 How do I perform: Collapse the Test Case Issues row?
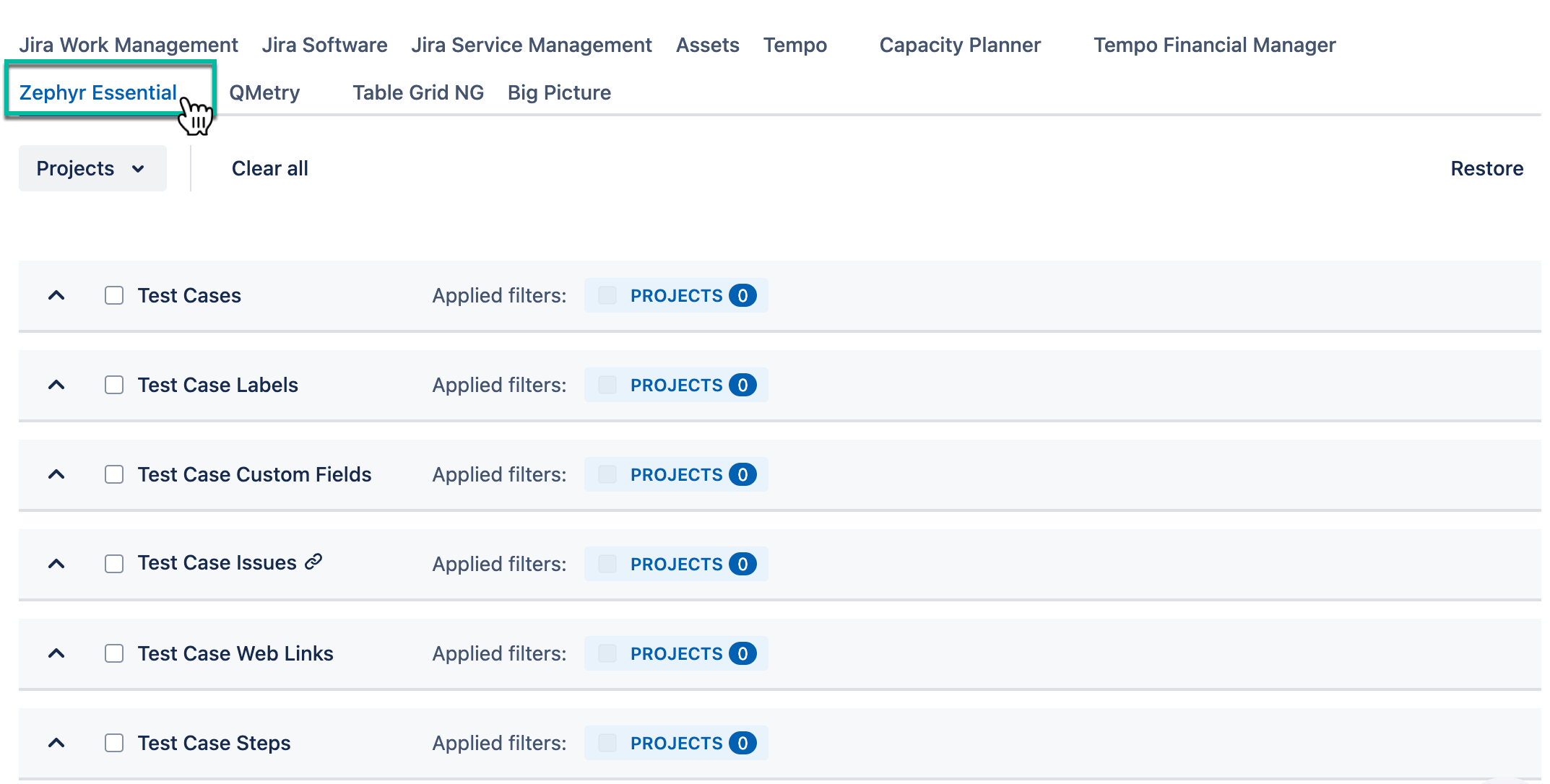point(56,564)
